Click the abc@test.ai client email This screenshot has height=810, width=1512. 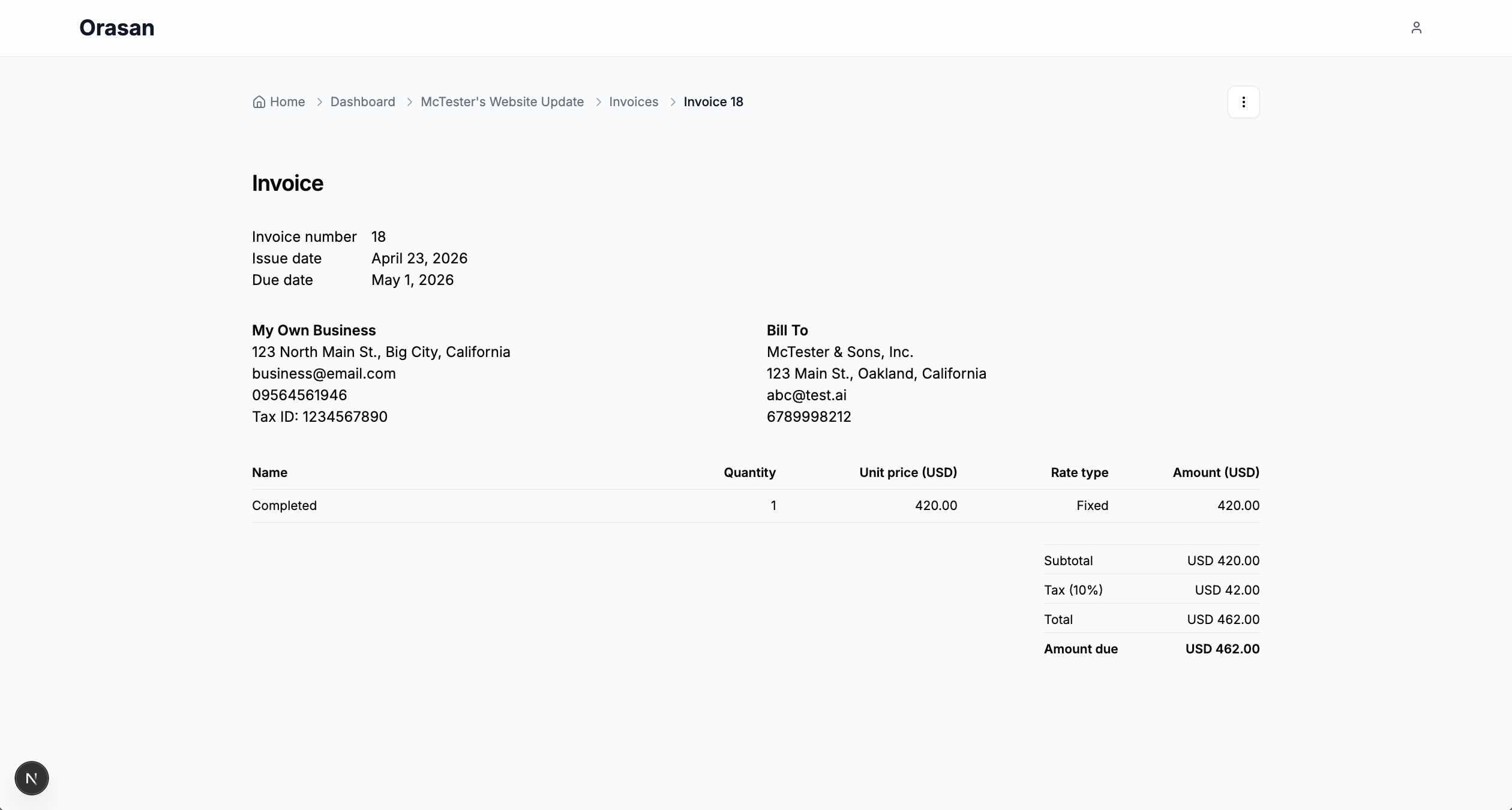pos(806,395)
